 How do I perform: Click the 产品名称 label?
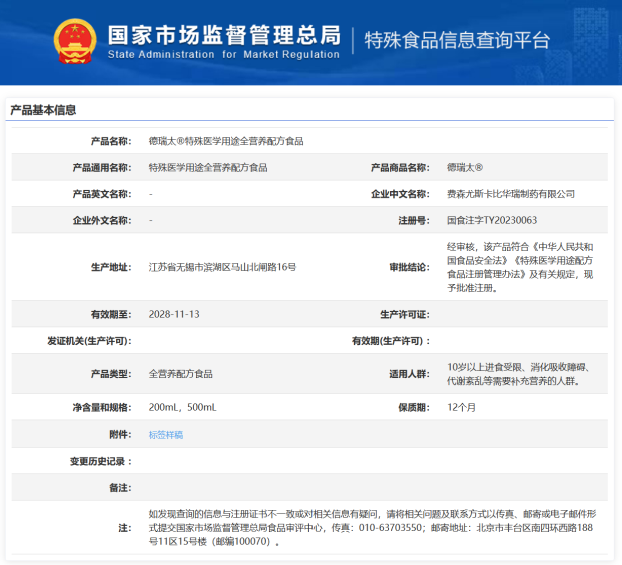[x=111, y=141]
